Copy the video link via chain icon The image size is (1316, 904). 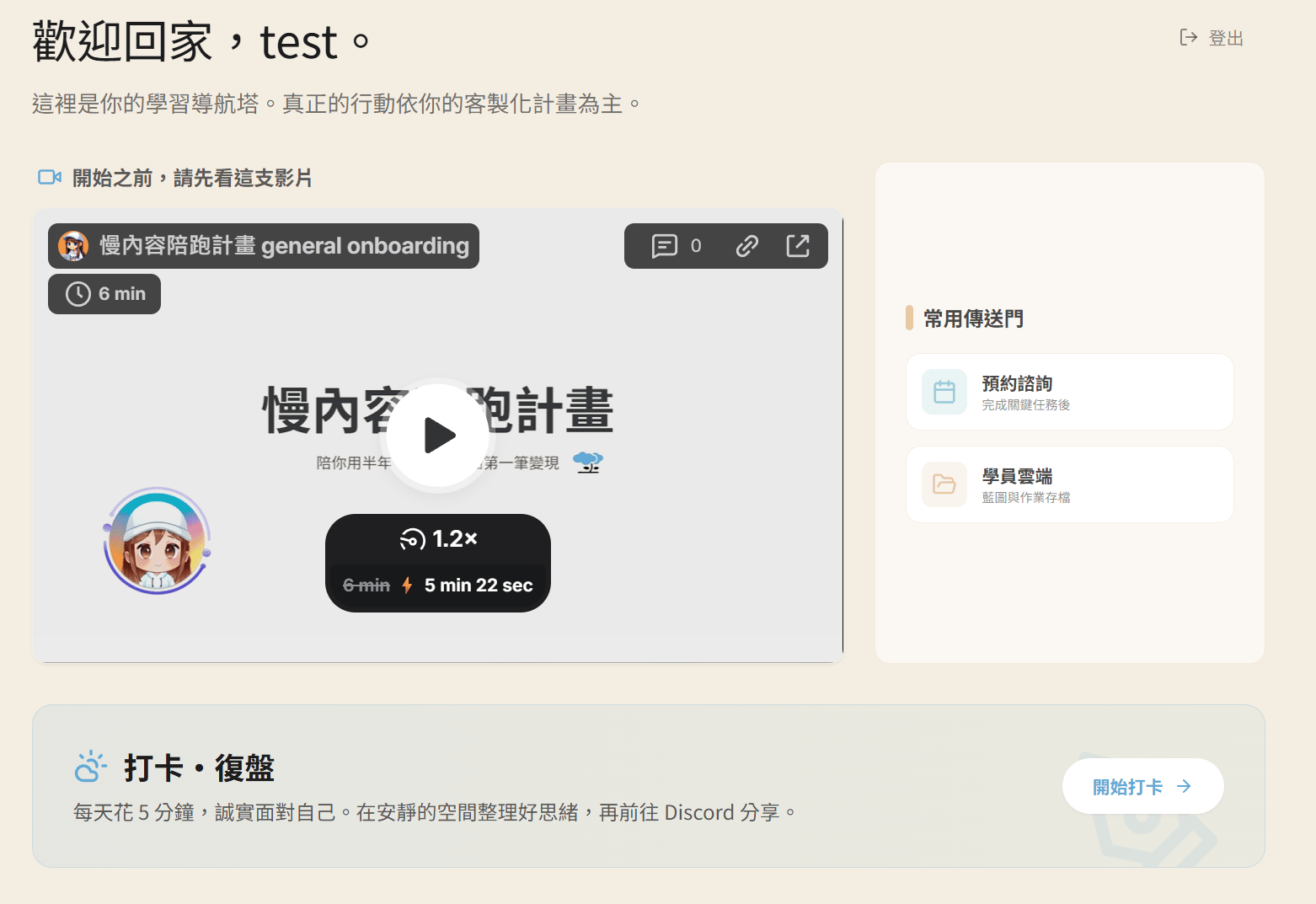coord(747,246)
